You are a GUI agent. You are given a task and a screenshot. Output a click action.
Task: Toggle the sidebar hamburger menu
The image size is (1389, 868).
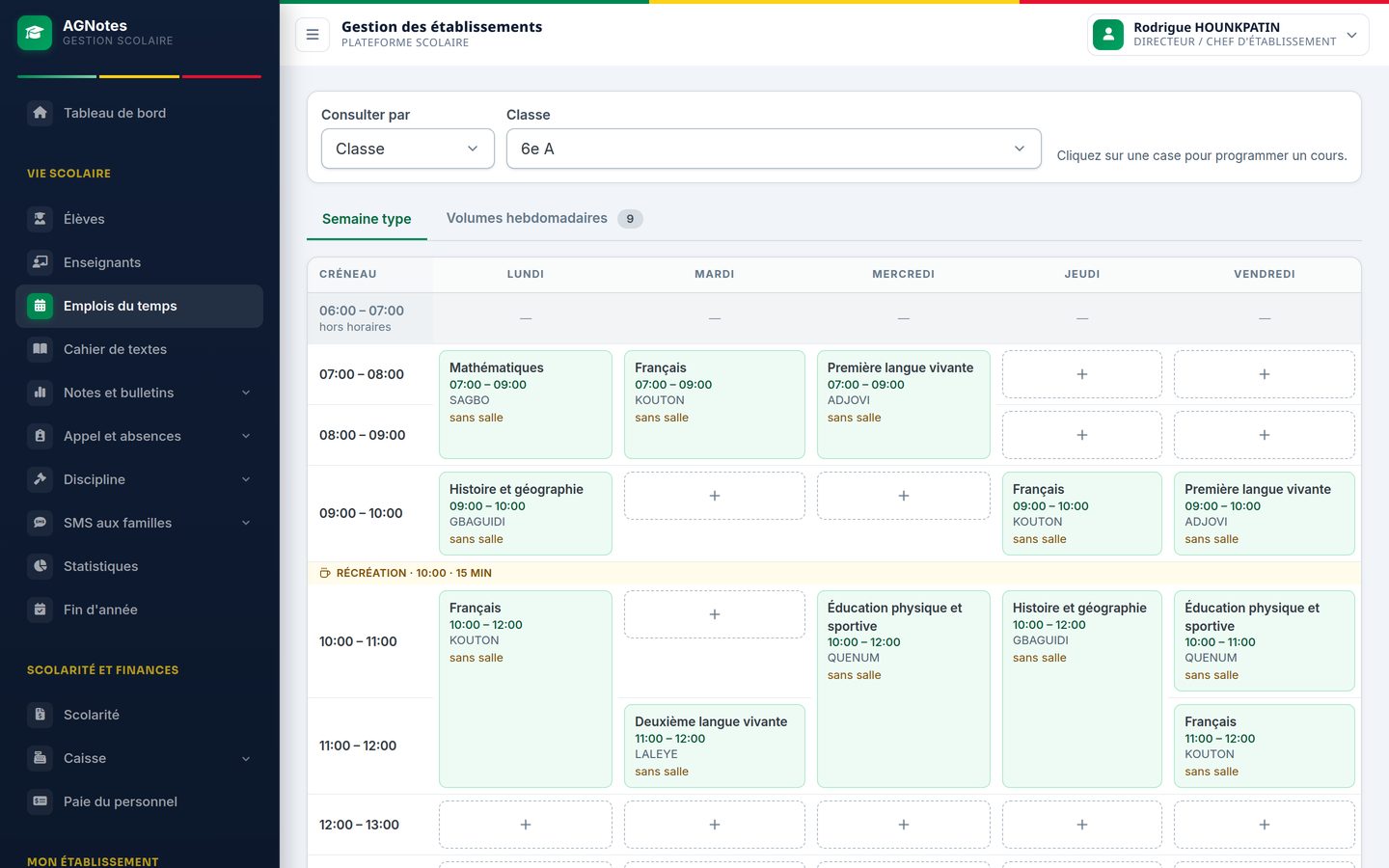313,35
